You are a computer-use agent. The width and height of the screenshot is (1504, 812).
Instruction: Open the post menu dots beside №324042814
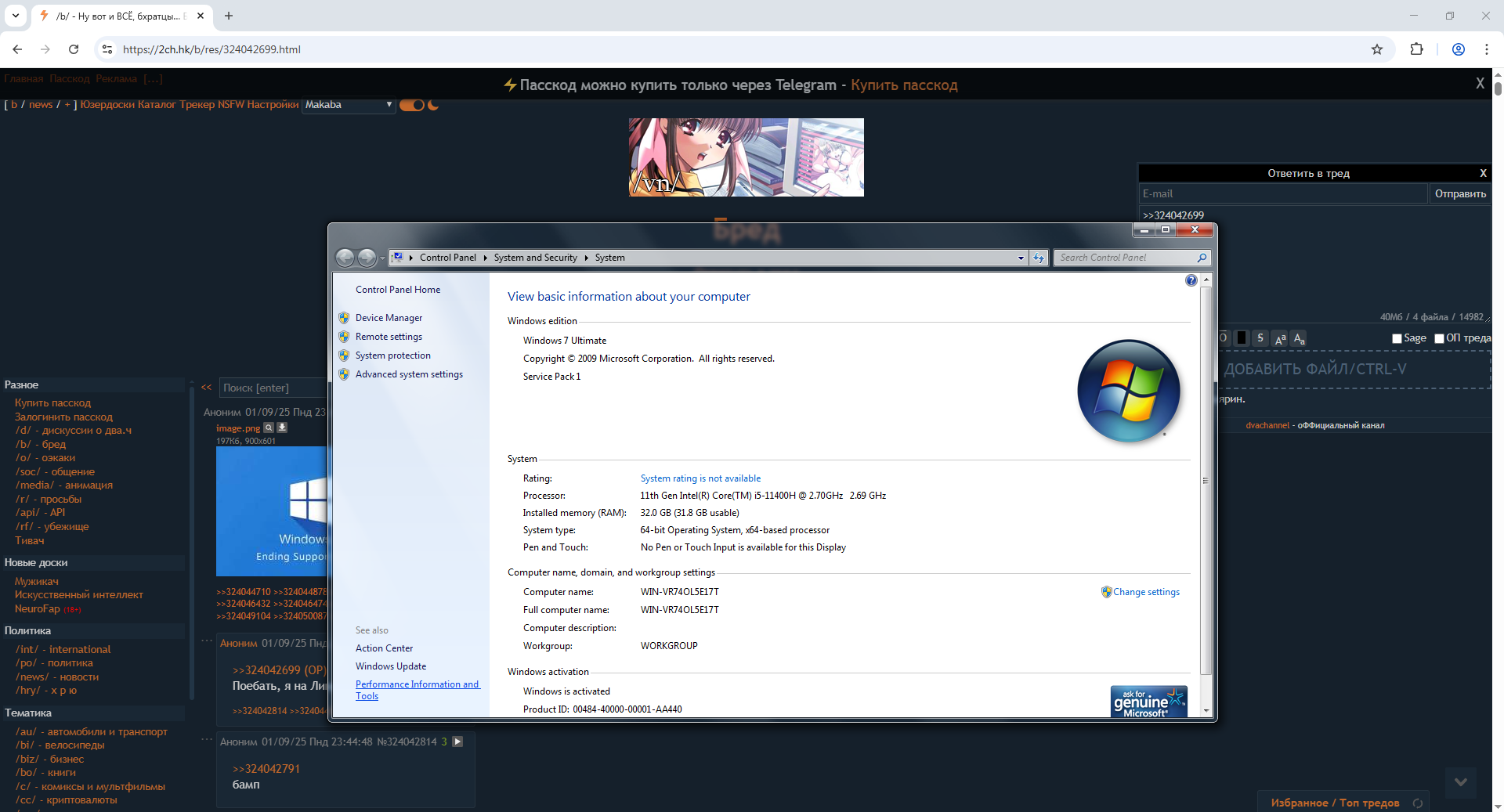point(207,738)
